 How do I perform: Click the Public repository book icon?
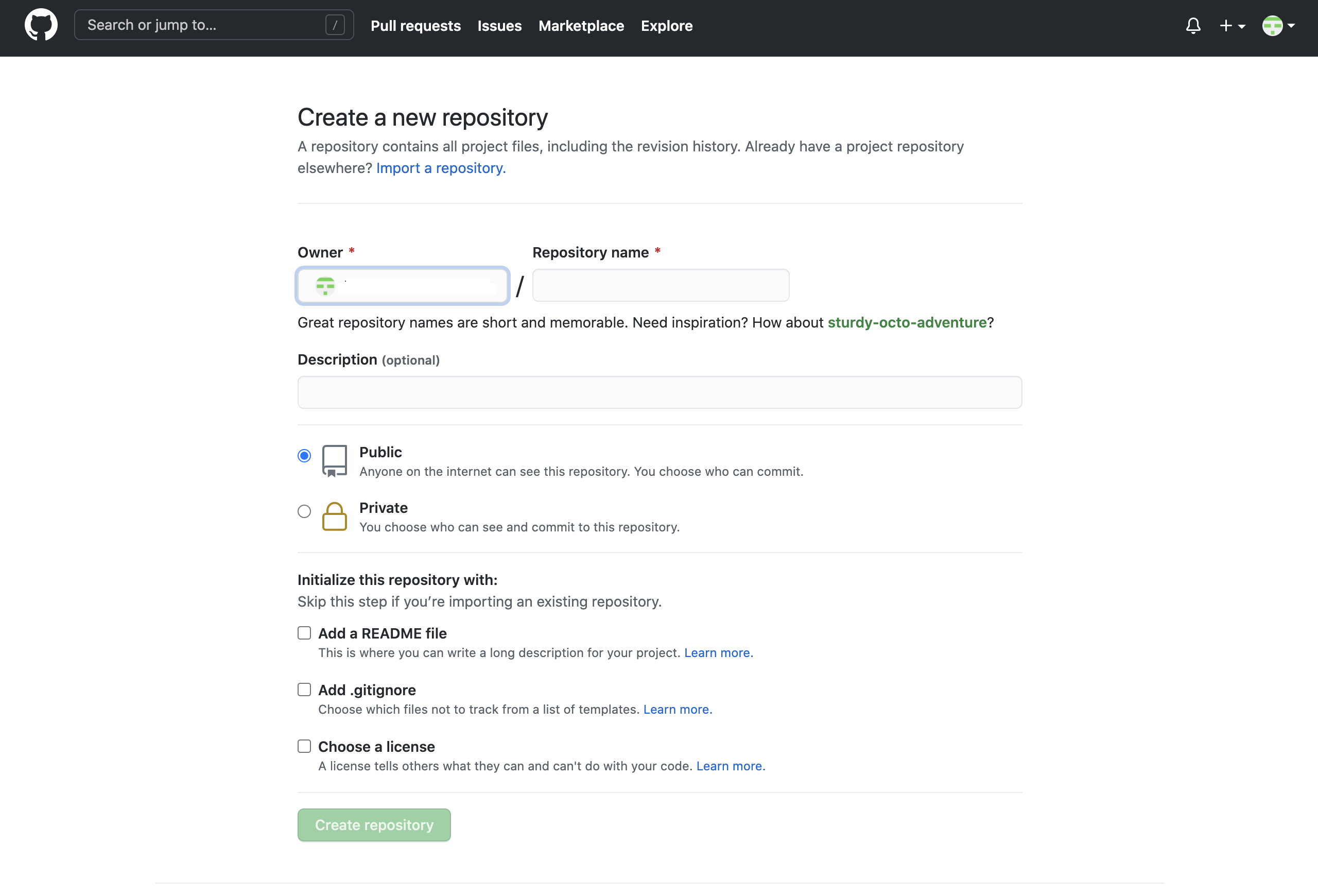[334, 460]
